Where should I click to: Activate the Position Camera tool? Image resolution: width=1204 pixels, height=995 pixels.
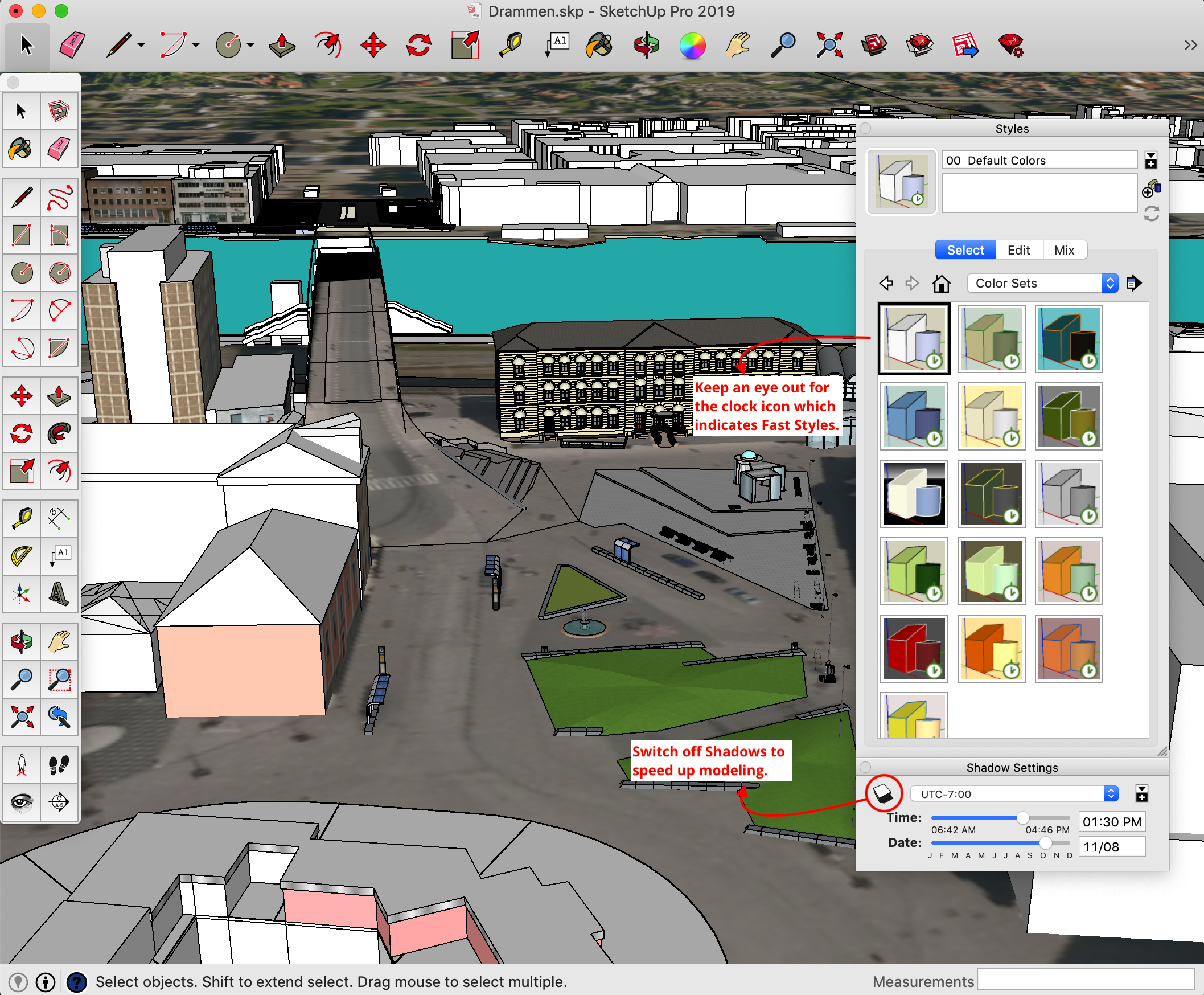pyautogui.click(x=21, y=764)
